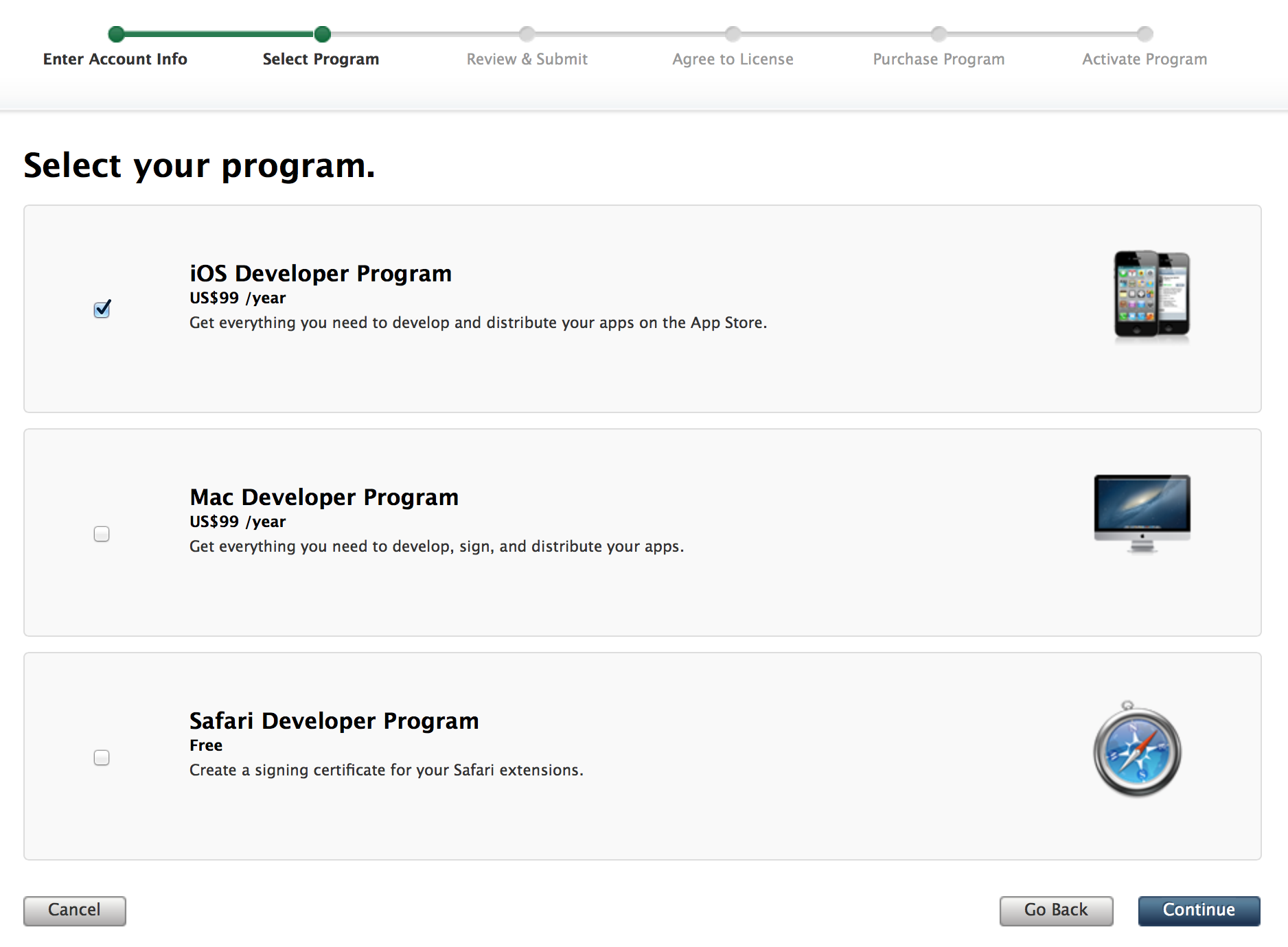Viewport: 1288px width, 947px height.
Task: Click the iPhone image for iOS Developer Program
Action: coord(1151,295)
